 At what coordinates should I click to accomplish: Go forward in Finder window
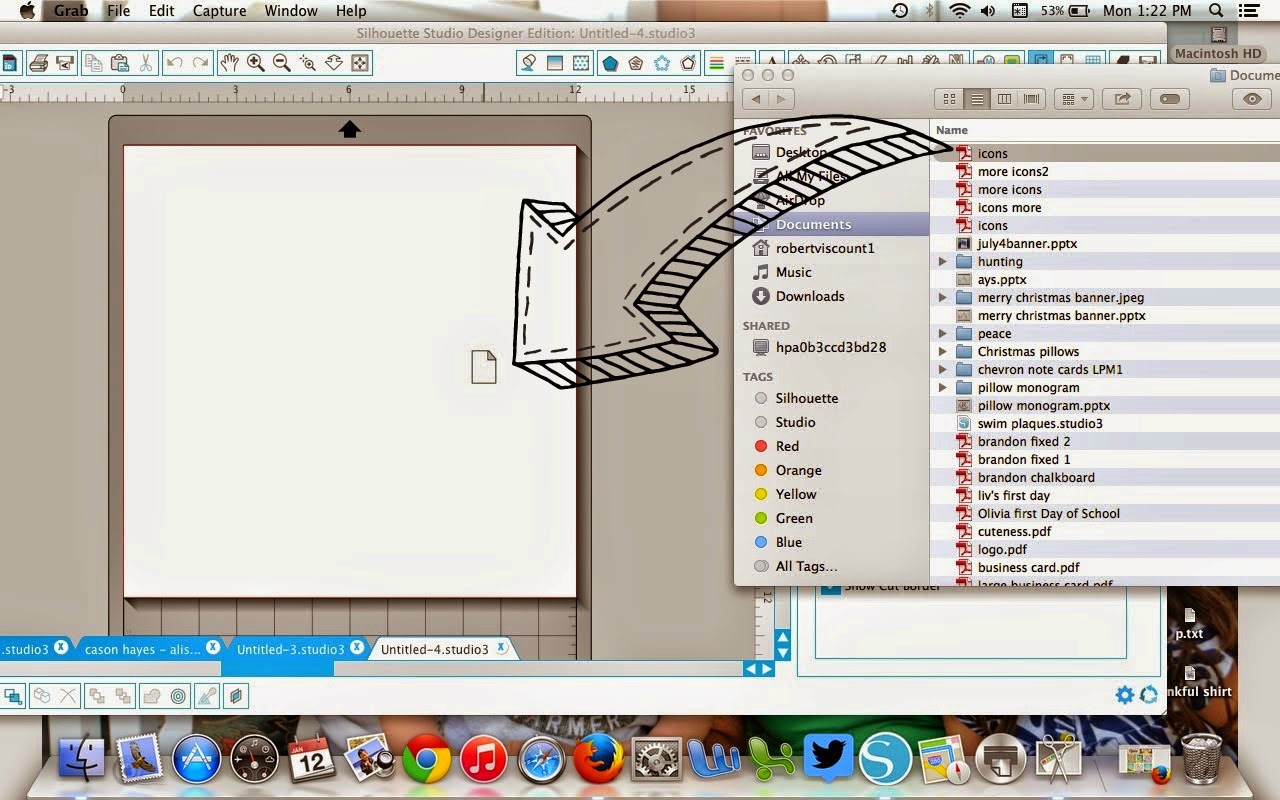coord(782,99)
